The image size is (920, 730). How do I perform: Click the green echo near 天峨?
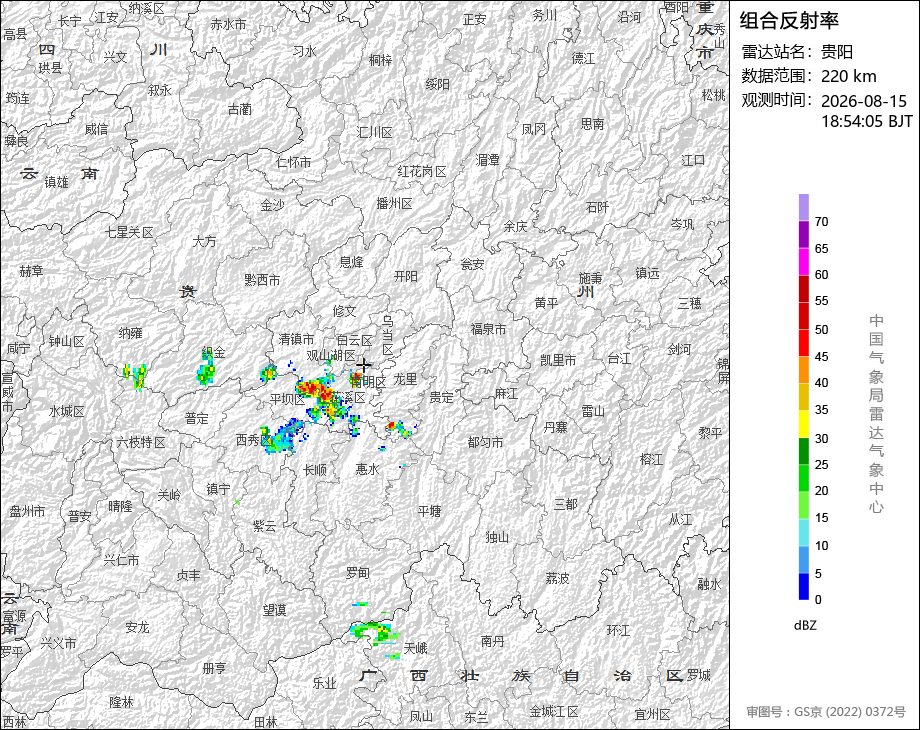(x=374, y=633)
